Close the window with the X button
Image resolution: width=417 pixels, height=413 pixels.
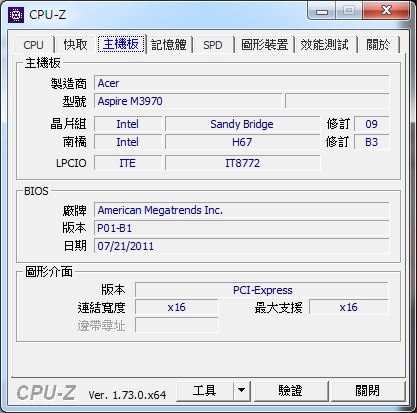(x=386, y=11)
